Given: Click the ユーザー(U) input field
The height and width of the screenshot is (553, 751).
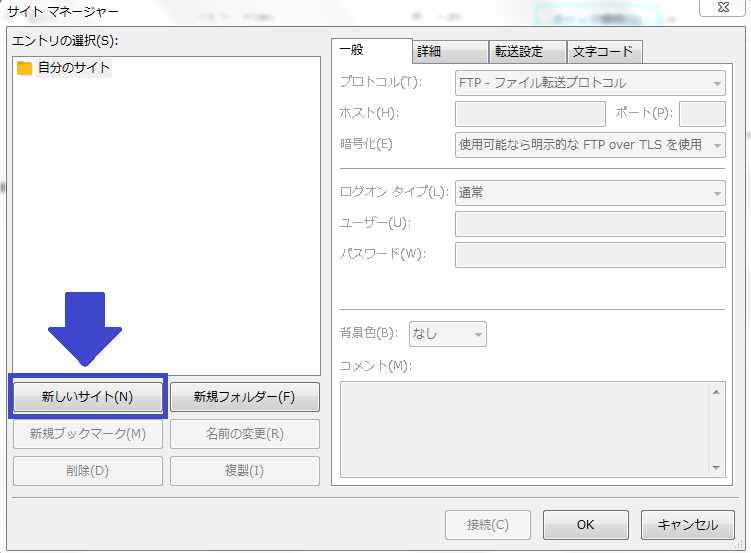Looking at the screenshot, I should click(x=590, y=223).
